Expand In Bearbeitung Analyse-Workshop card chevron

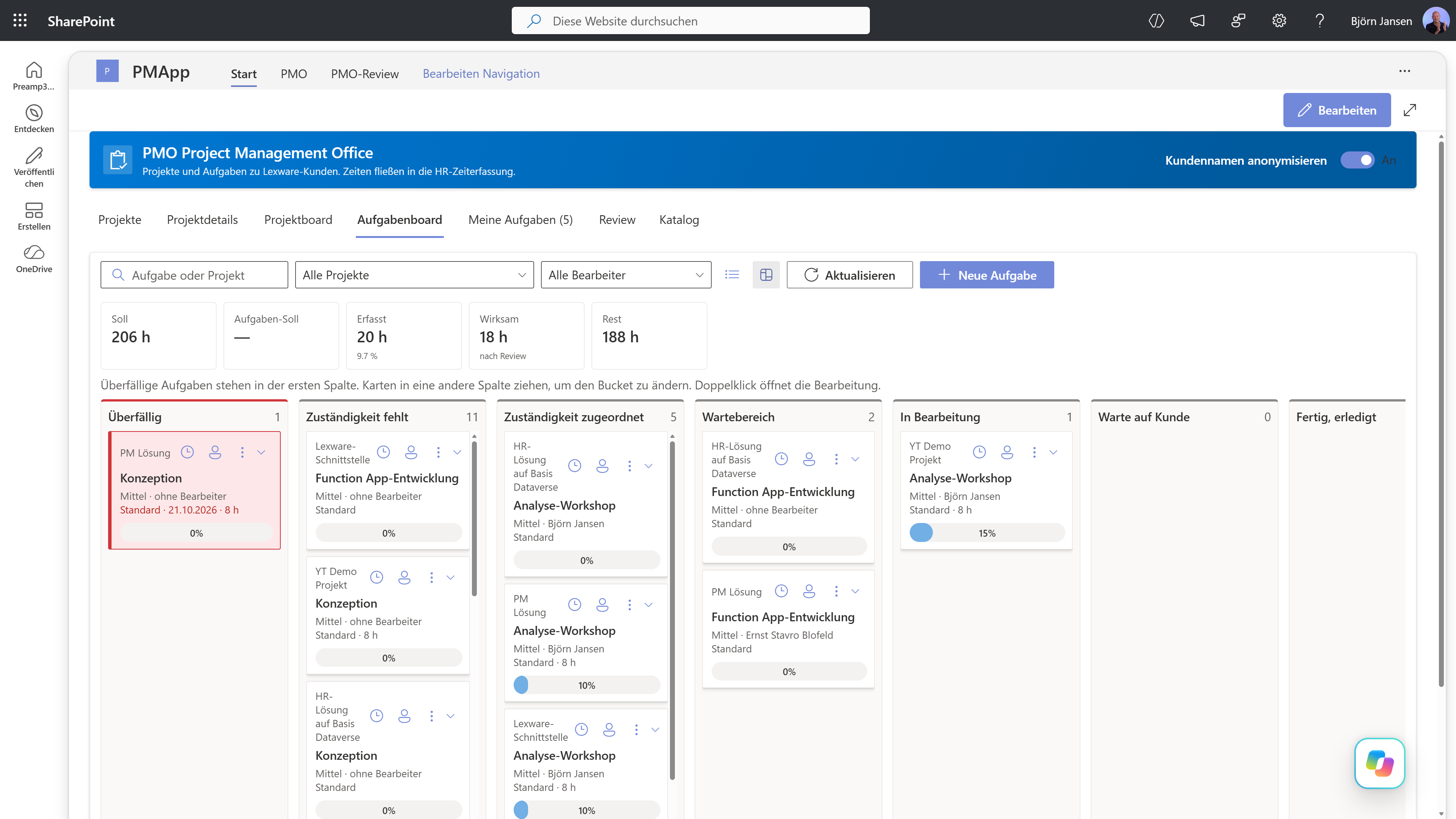pos(1053,452)
